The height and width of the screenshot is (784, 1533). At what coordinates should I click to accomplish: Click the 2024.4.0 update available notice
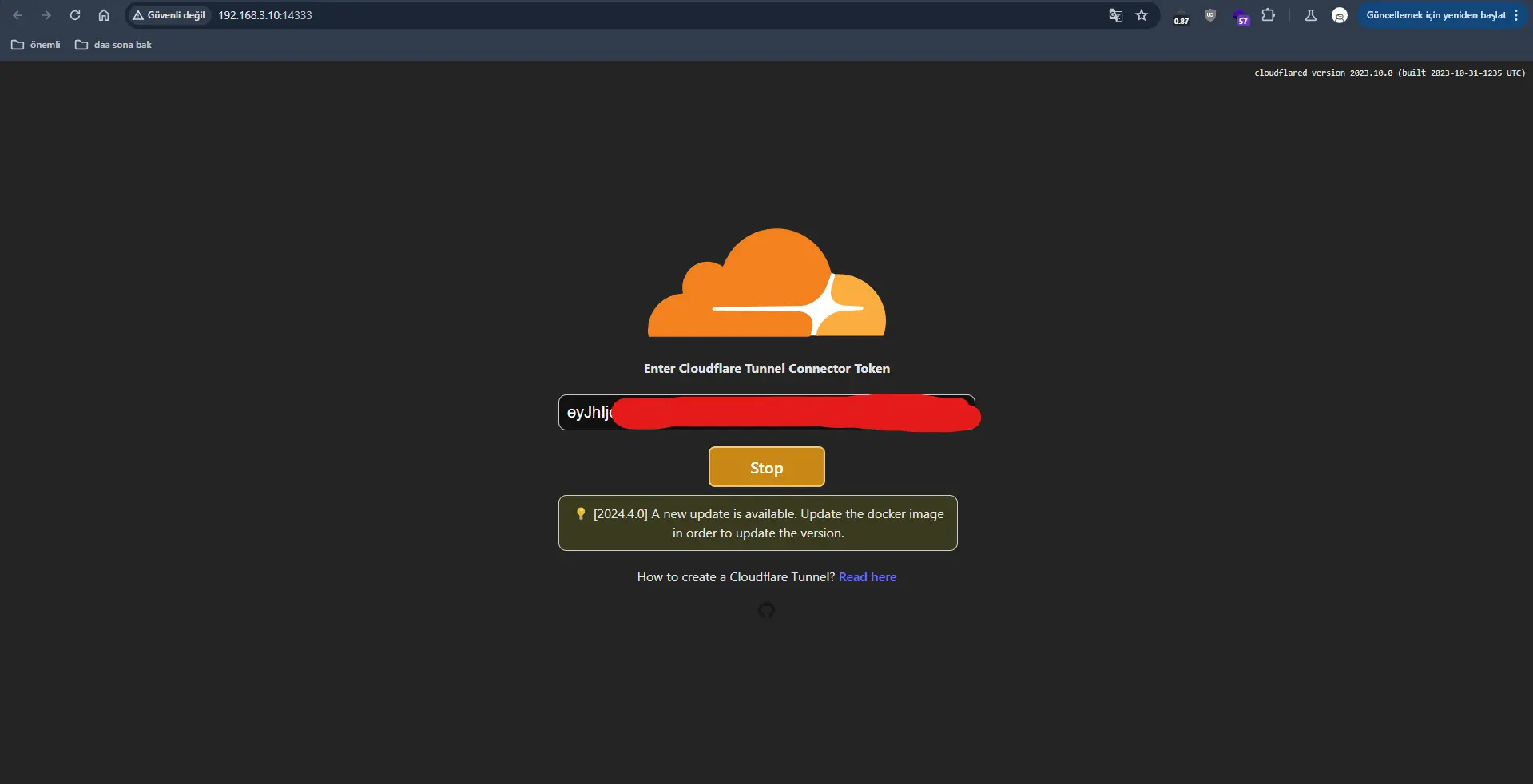[758, 523]
